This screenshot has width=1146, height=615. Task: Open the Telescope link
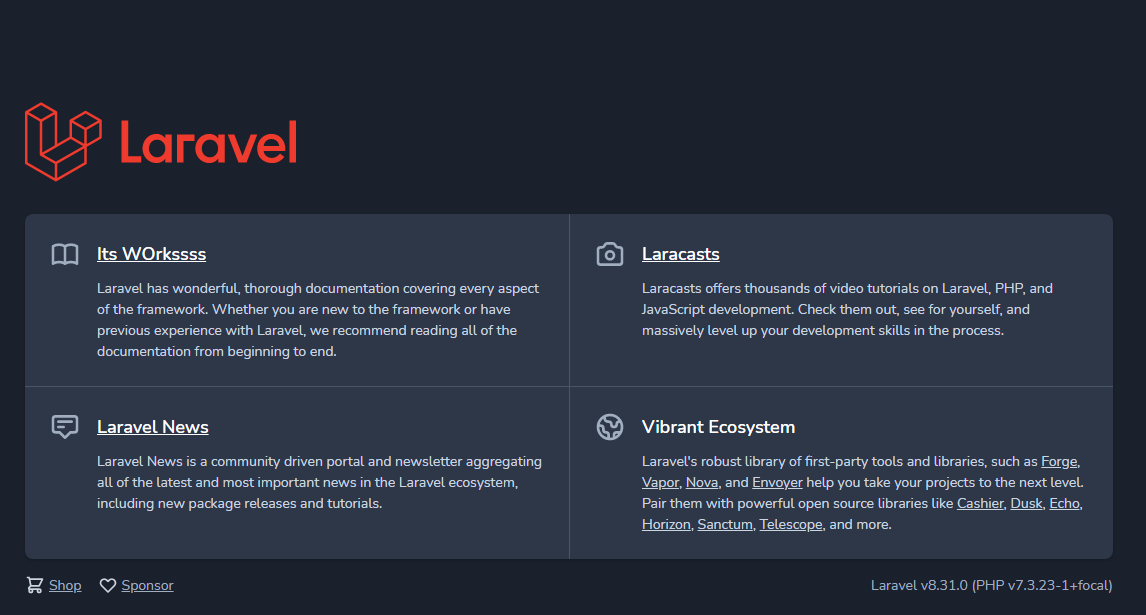pos(791,524)
